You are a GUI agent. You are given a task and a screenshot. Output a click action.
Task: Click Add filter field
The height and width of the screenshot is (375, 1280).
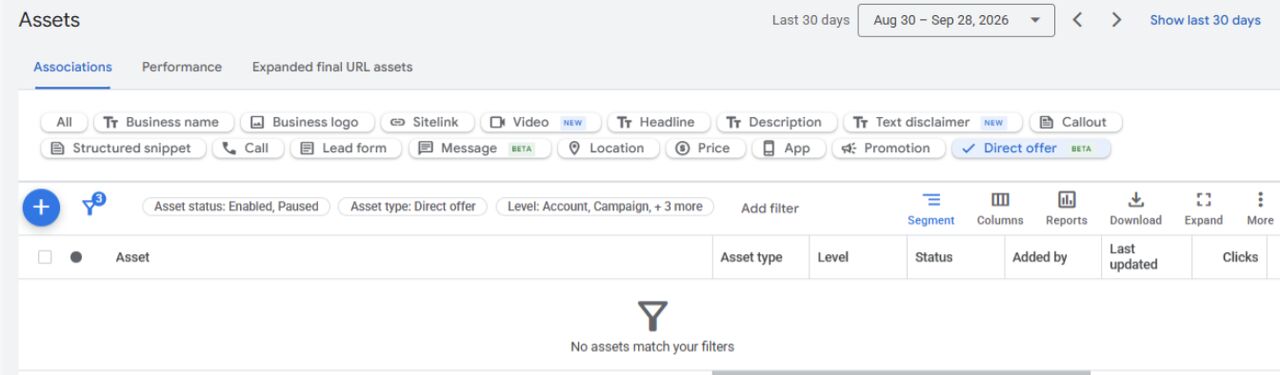[770, 208]
